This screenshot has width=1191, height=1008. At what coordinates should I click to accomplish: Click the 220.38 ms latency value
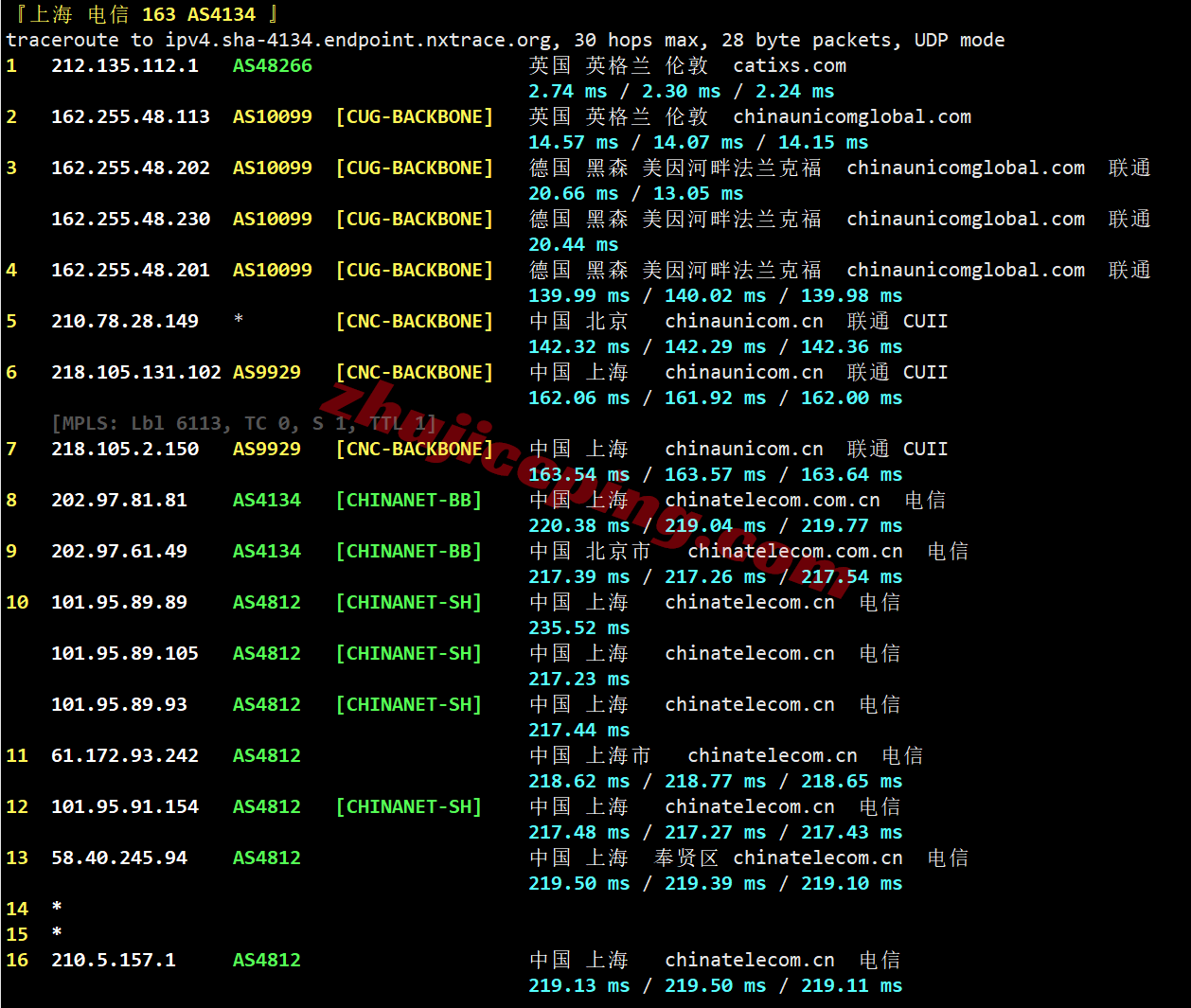point(579,525)
